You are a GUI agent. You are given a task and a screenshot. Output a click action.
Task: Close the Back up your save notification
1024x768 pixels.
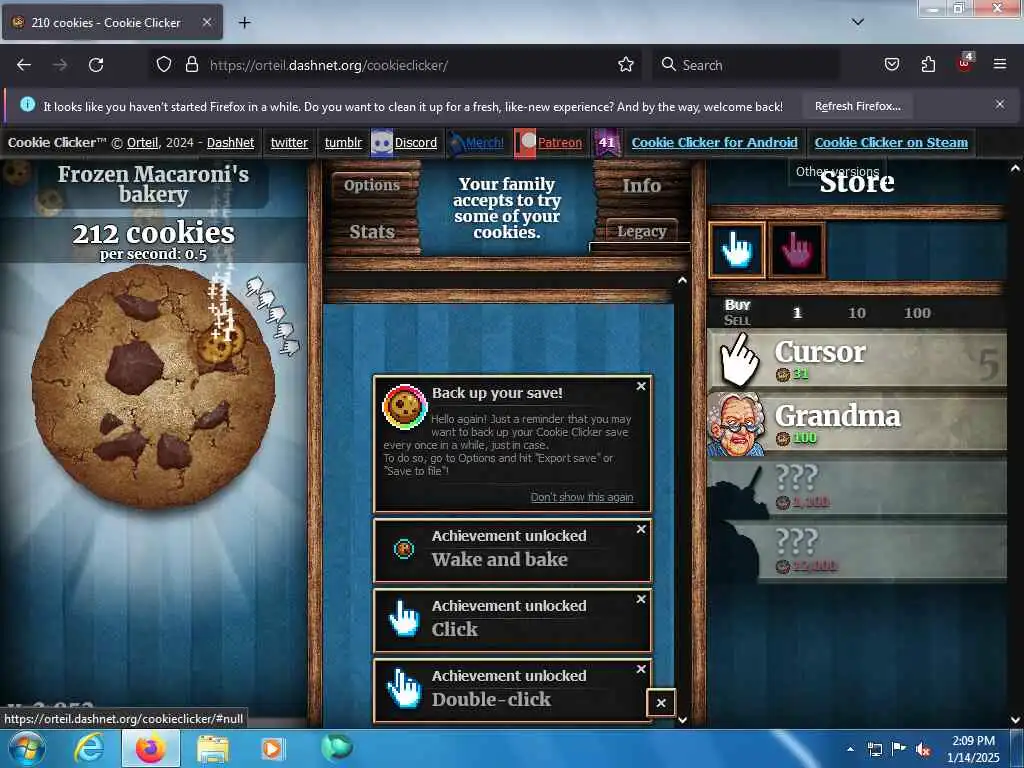(641, 387)
